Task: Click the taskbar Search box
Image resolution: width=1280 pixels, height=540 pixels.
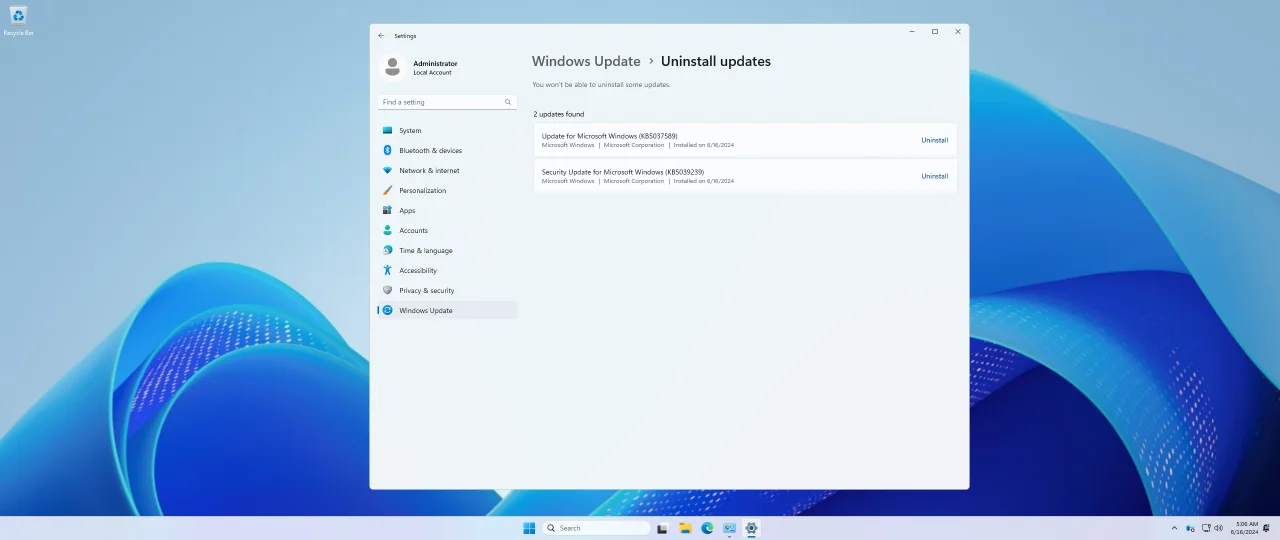Action: pyautogui.click(x=597, y=528)
